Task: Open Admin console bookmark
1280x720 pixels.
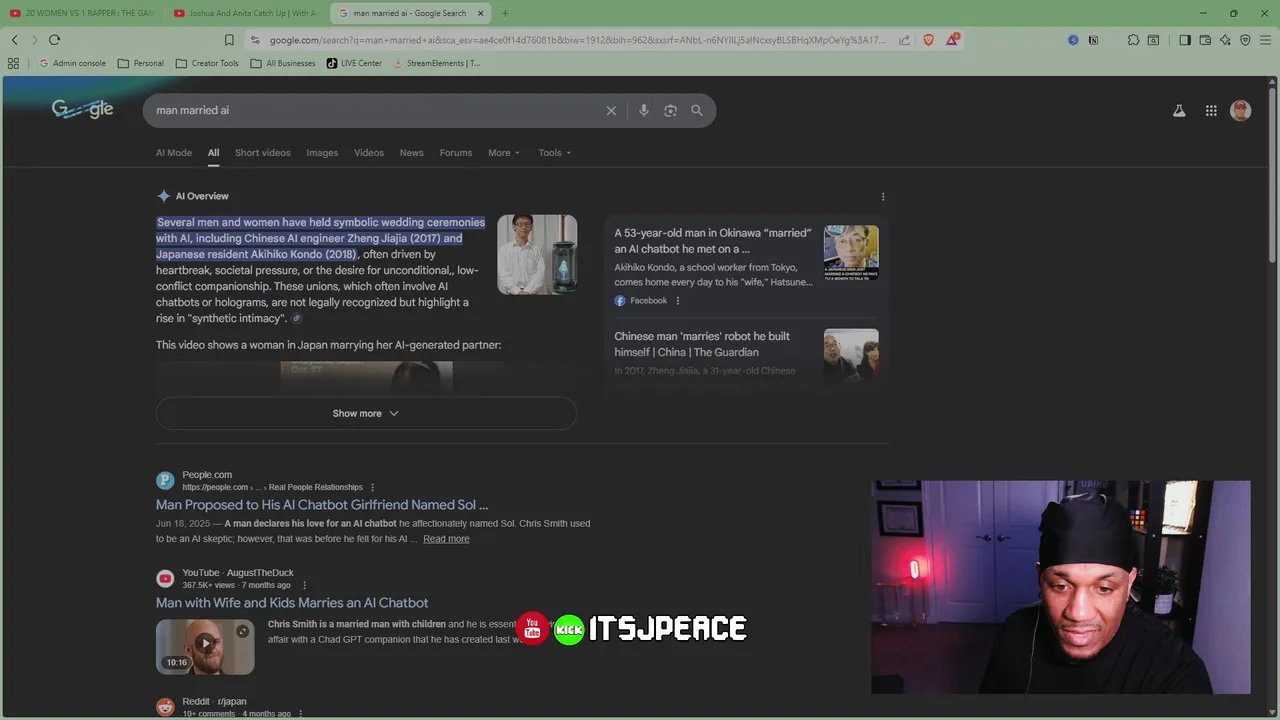Action: tap(72, 63)
